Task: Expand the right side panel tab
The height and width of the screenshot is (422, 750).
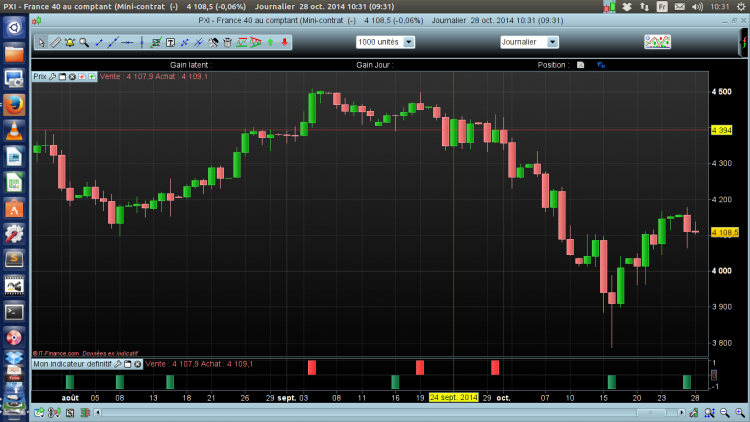Action: point(744,43)
